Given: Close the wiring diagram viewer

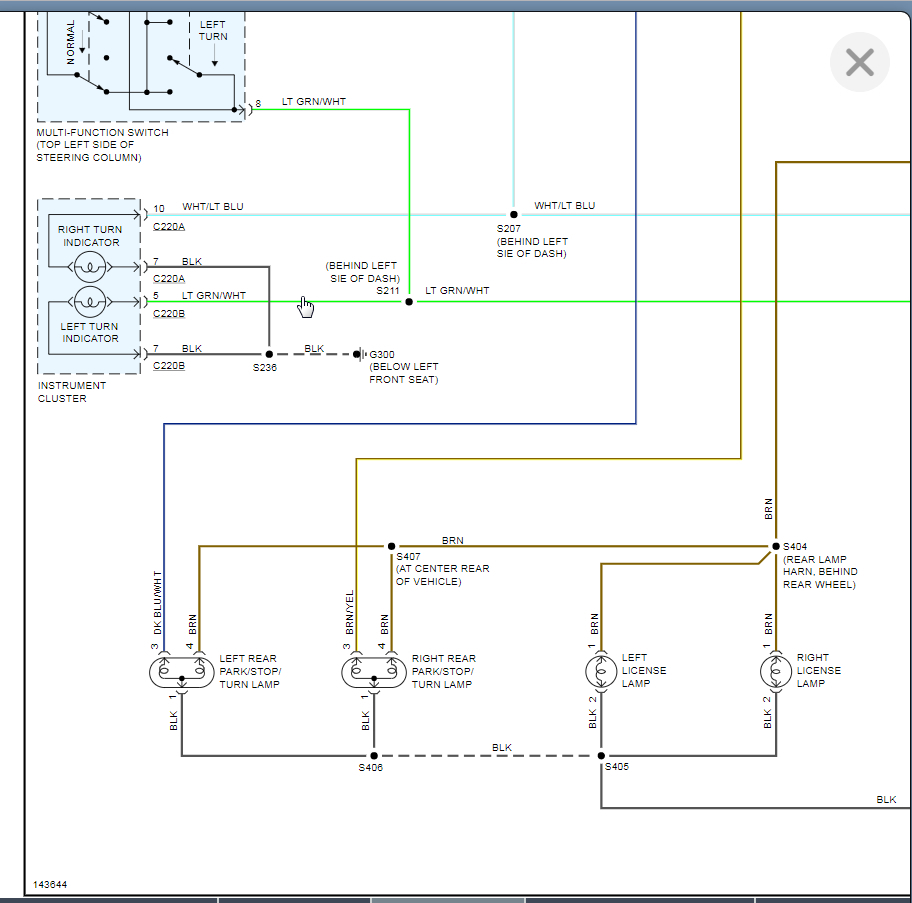Looking at the screenshot, I should pos(859,63).
